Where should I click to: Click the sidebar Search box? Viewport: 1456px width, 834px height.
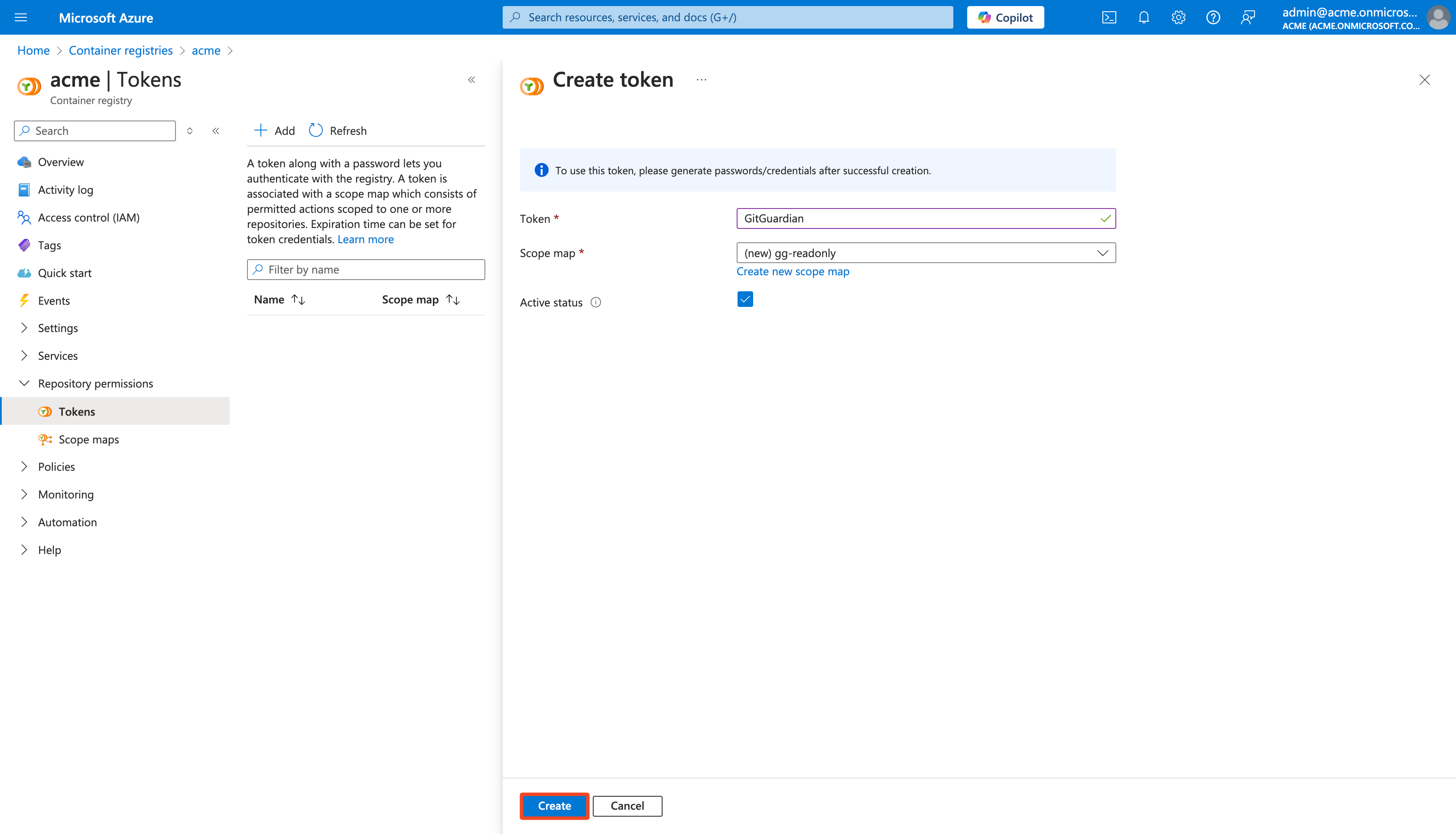pyautogui.click(x=94, y=130)
